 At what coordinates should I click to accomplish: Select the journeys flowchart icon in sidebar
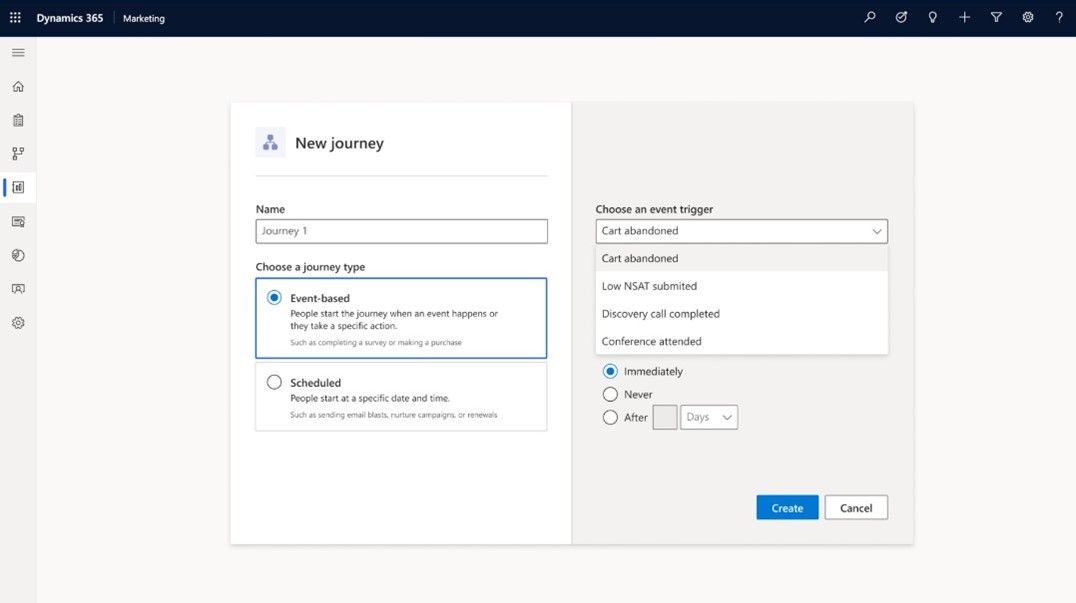[17, 153]
